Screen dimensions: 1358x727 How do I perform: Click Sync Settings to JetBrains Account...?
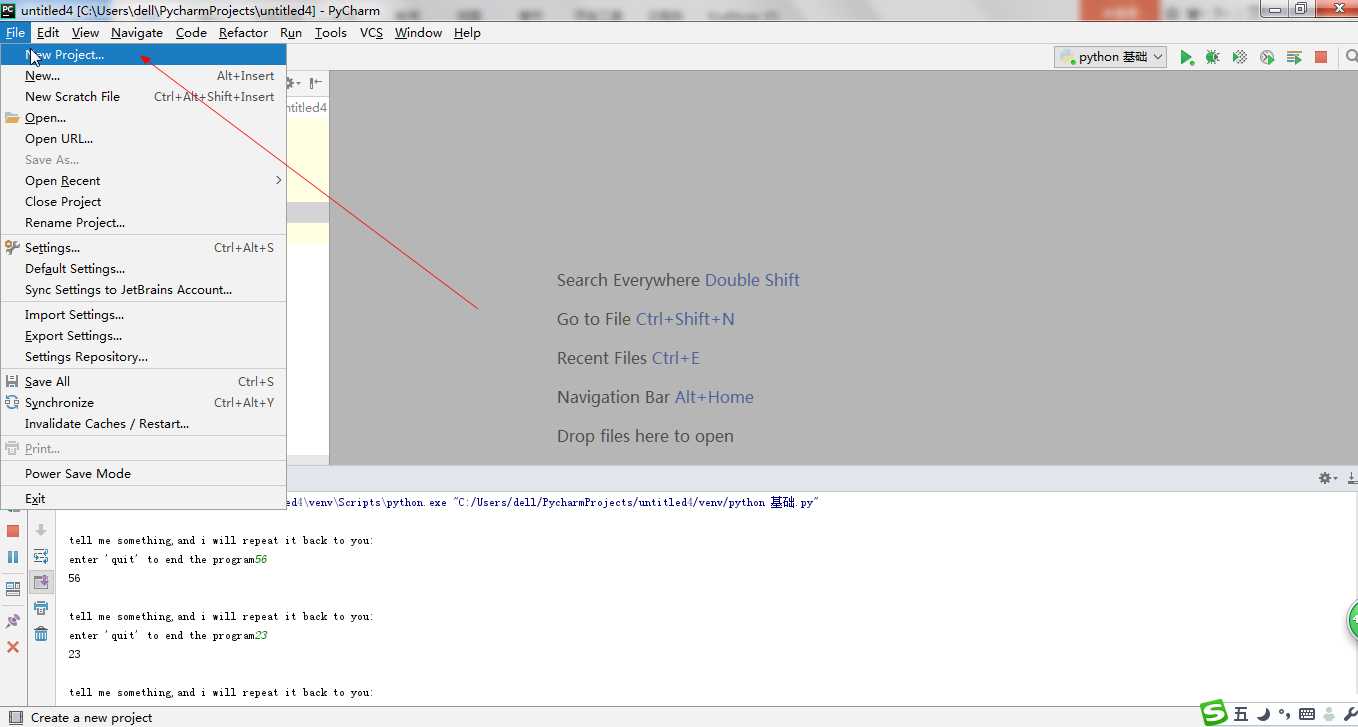click(143, 290)
